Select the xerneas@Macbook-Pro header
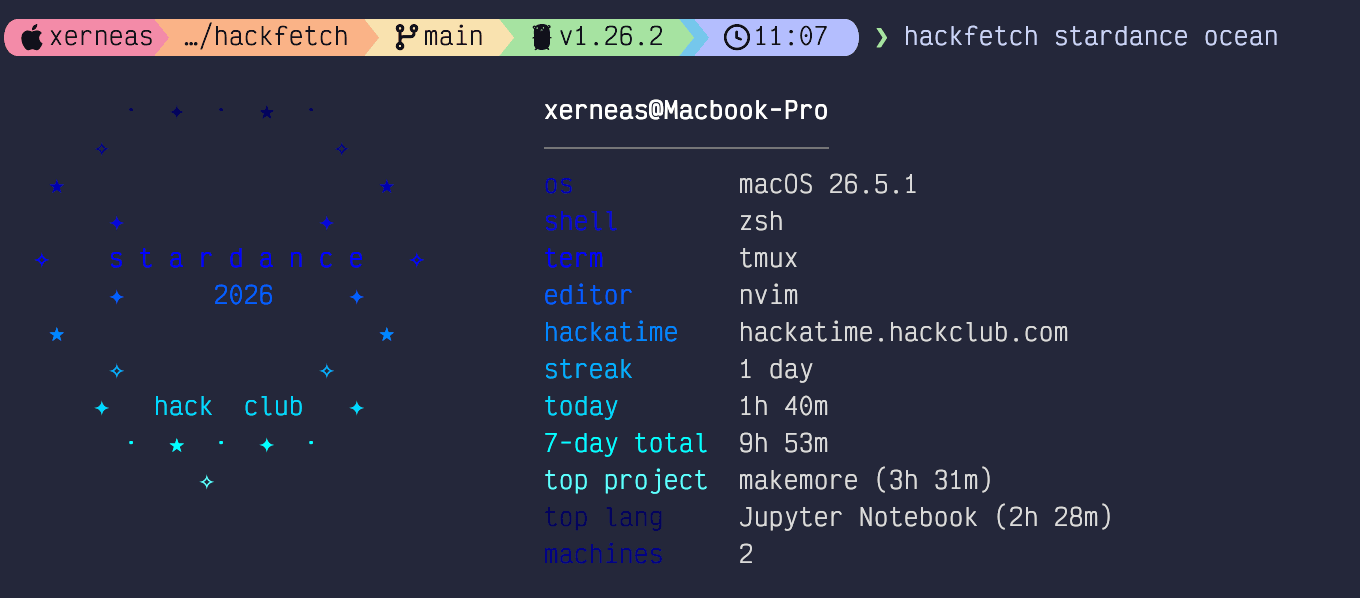The width and height of the screenshot is (1360, 598). (x=686, y=110)
